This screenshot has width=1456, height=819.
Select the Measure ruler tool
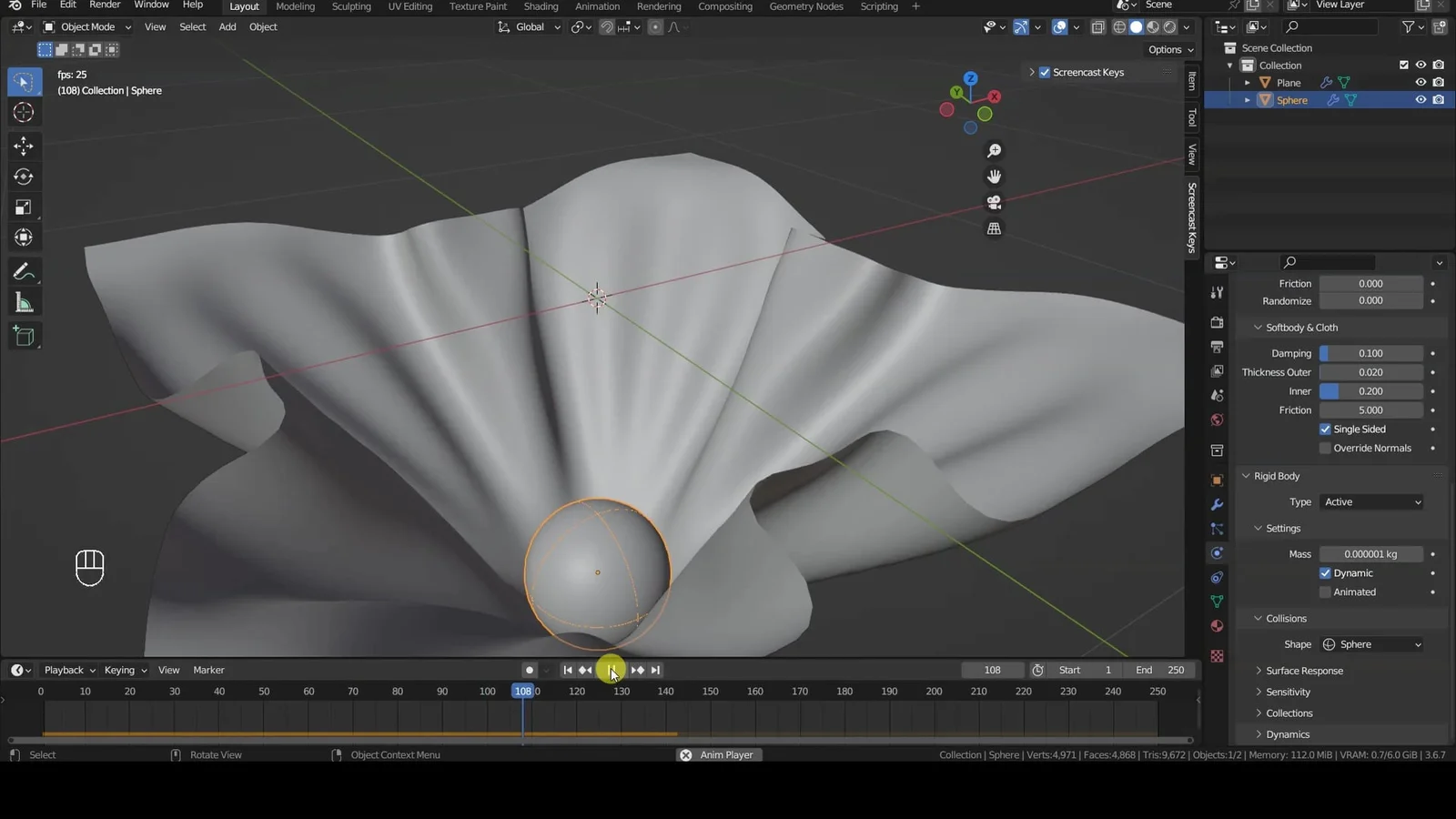point(24,303)
